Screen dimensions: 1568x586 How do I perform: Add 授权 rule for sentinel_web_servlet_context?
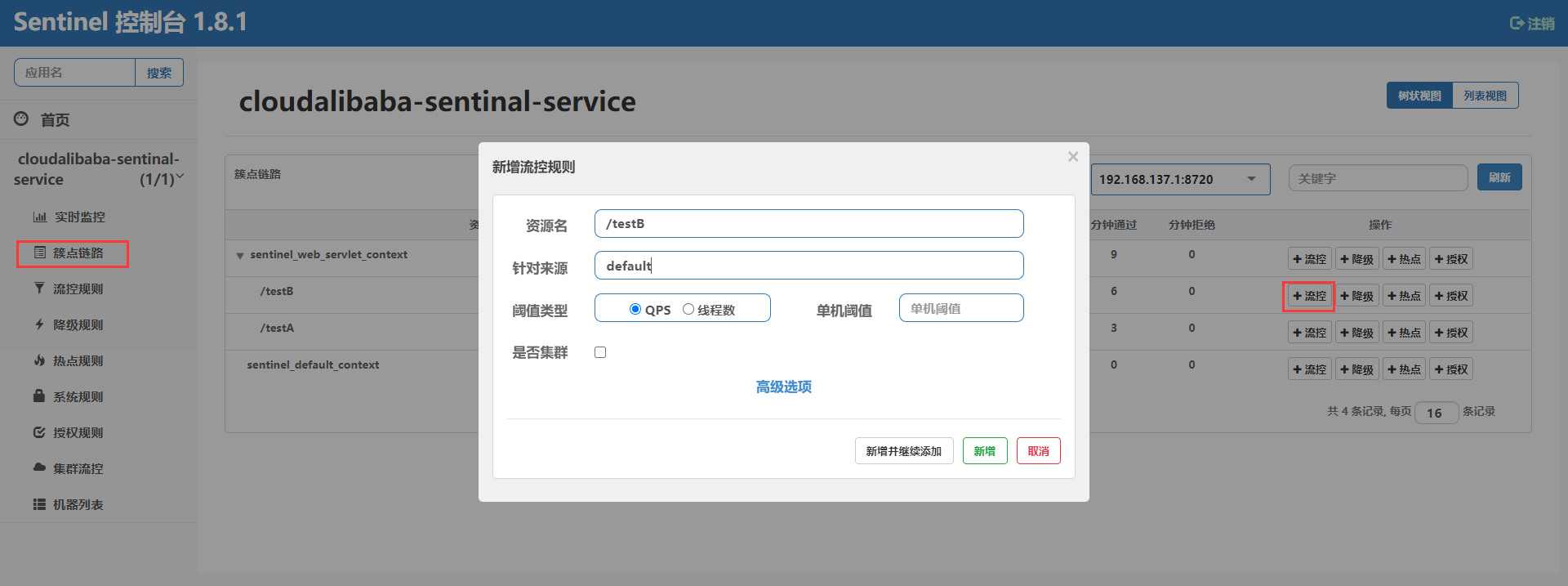[1451, 259]
